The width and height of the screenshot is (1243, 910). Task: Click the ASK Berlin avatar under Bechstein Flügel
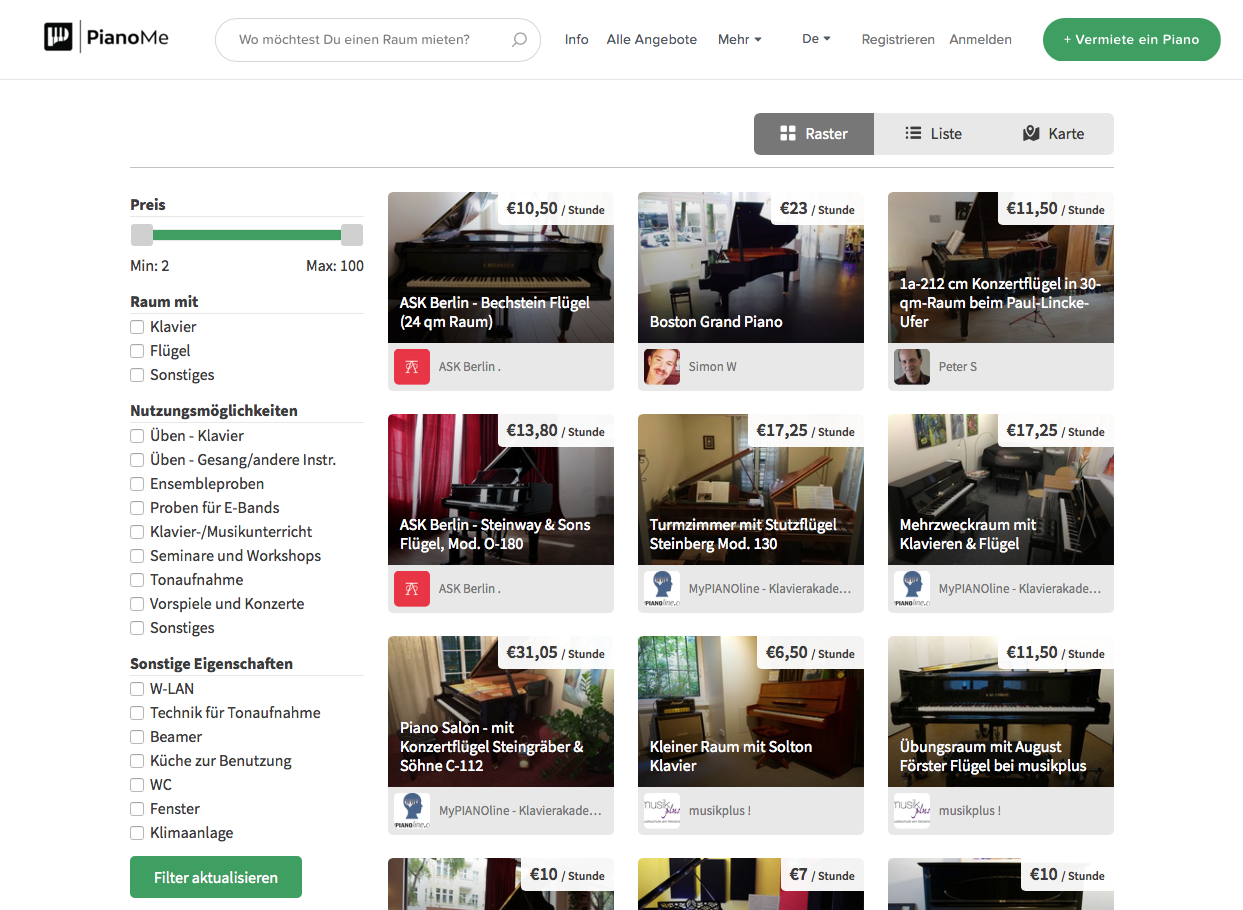412,367
